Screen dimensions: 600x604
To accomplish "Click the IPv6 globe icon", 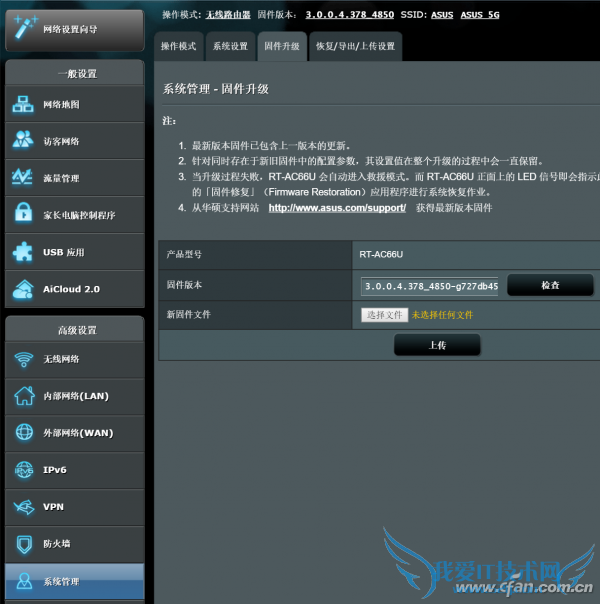I will pos(24,470).
